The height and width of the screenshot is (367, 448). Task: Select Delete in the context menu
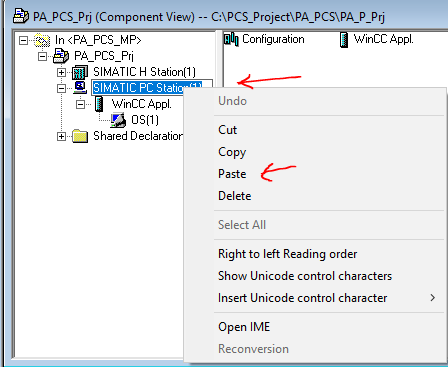235,196
